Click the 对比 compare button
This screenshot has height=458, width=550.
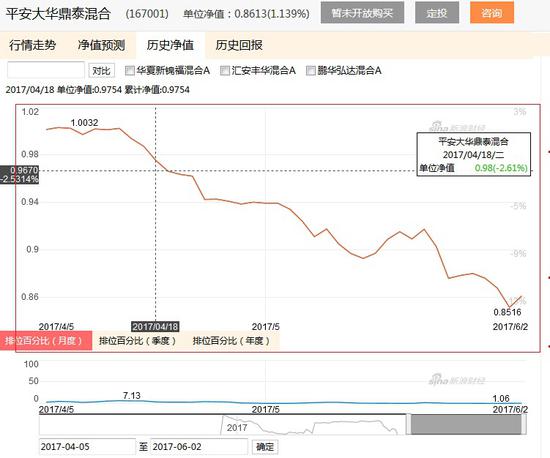coord(101,70)
